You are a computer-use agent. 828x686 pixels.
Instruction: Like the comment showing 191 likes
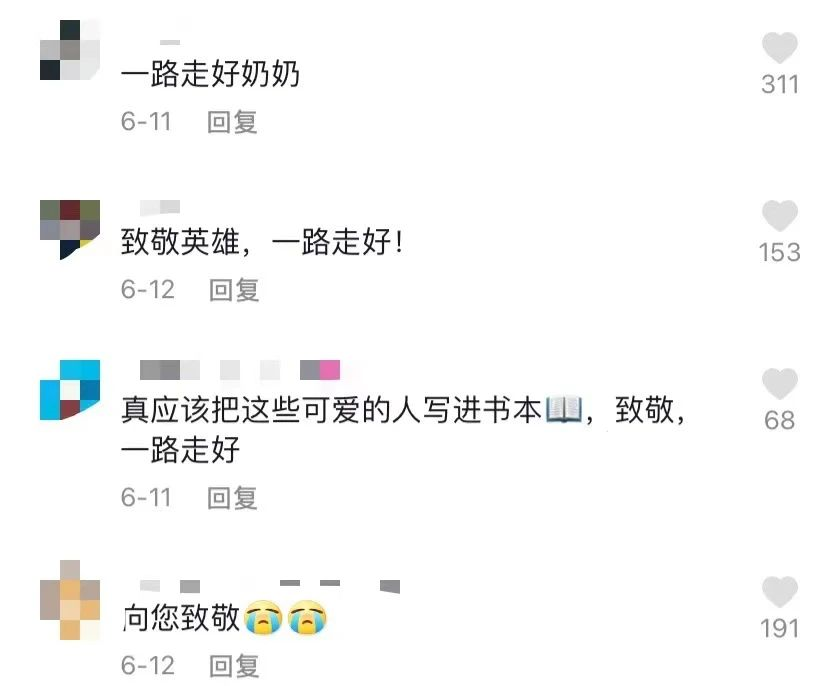(x=779, y=591)
